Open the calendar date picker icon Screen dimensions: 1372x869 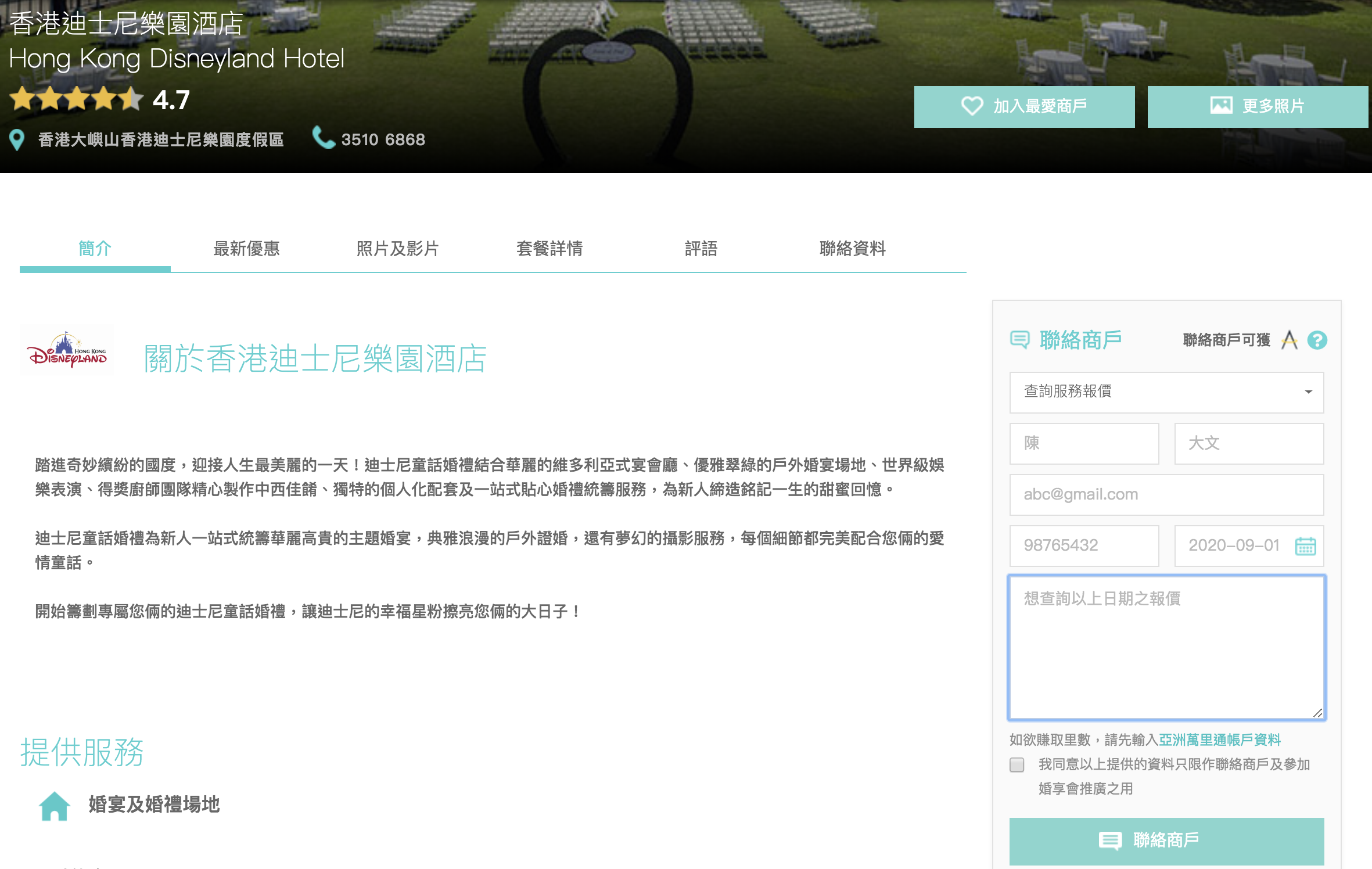[x=1305, y=546]
